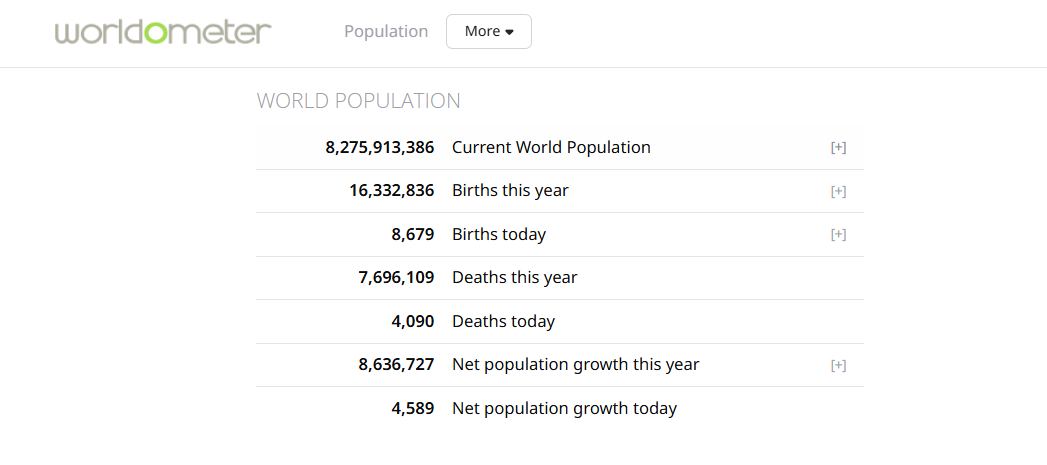Expand Net population growth this year [+]

pyautogui.click(x=838, y=365)
